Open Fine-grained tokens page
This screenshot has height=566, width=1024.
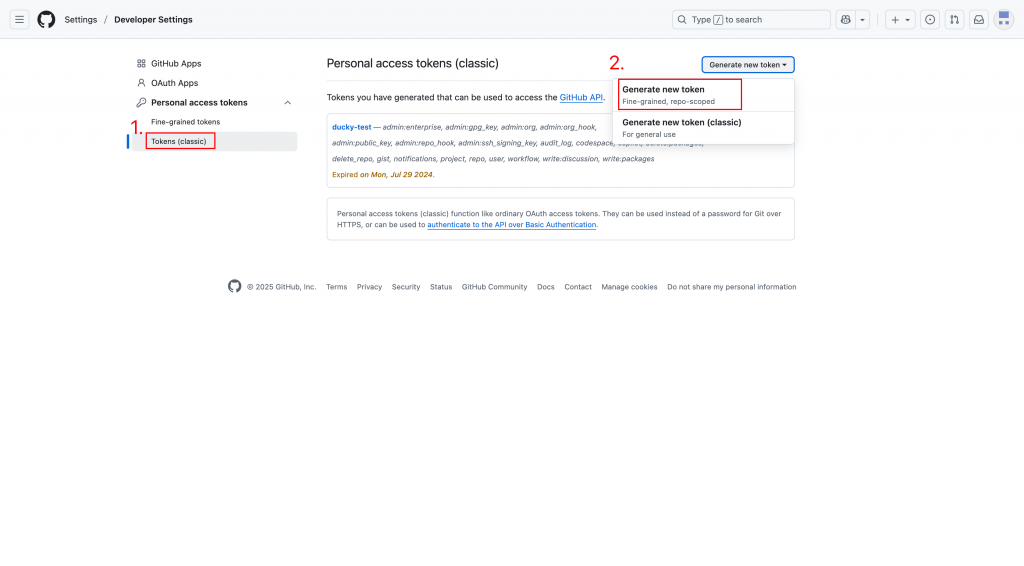[x=185, y=122]
